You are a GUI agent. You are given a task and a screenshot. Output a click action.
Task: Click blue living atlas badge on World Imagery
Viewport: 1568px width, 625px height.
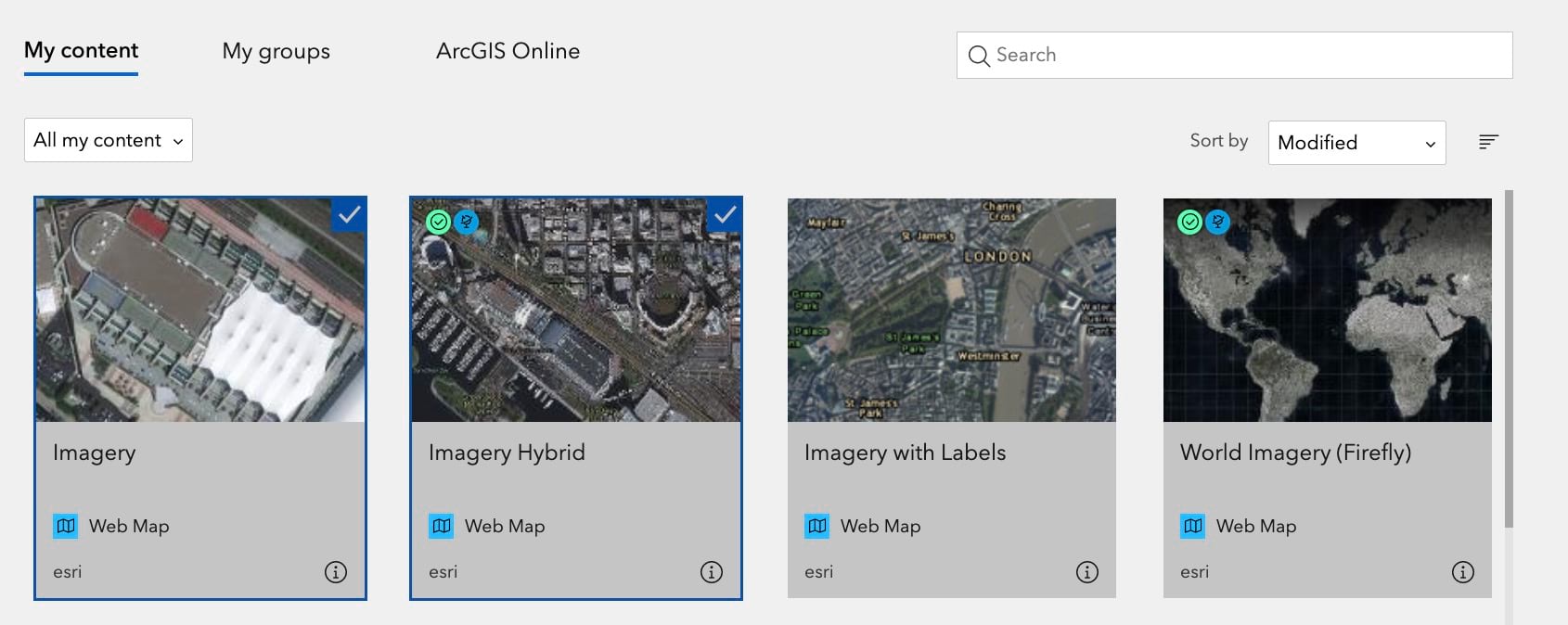(1217, 222)
